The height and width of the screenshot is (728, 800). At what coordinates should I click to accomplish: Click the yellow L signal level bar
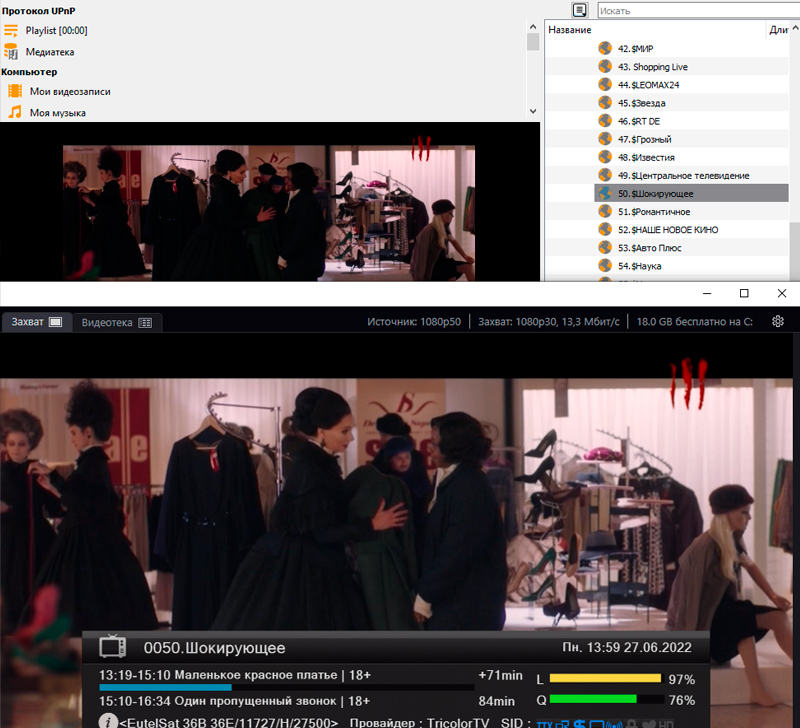coord(605,679)
